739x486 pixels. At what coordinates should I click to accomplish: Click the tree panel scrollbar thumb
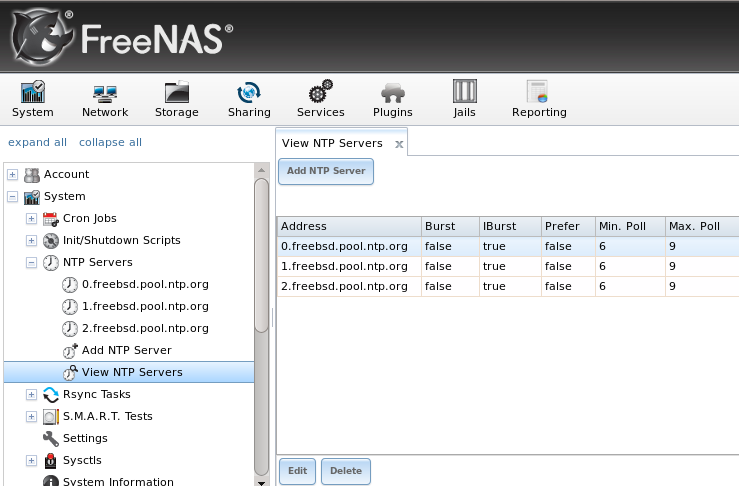[262, 256]
